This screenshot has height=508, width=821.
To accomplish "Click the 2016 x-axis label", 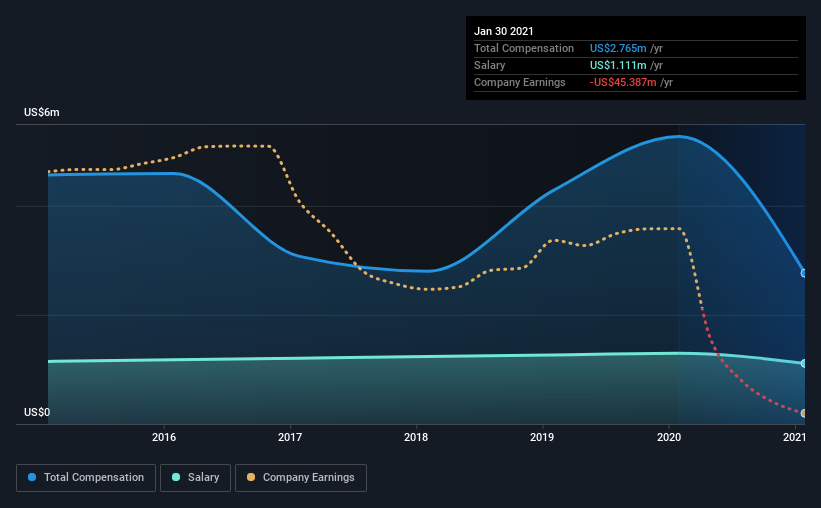I will (164, 437).
